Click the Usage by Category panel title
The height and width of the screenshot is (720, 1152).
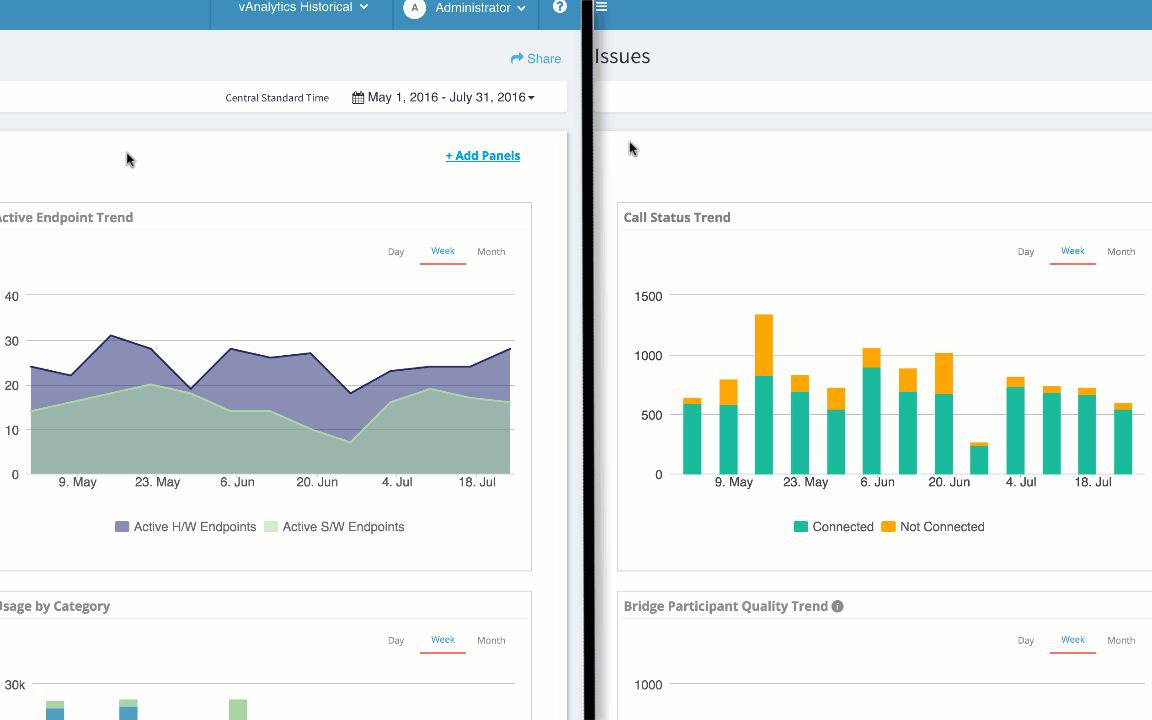click(55, 606)
